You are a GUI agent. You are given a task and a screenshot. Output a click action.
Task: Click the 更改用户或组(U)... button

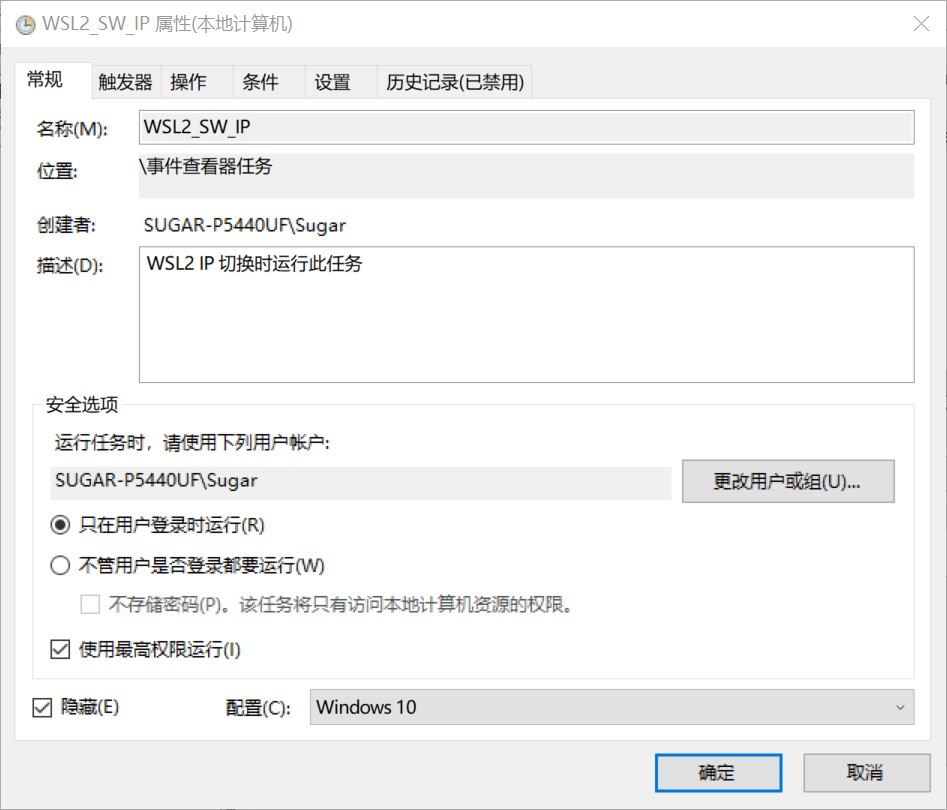click(x=788, y=481)
